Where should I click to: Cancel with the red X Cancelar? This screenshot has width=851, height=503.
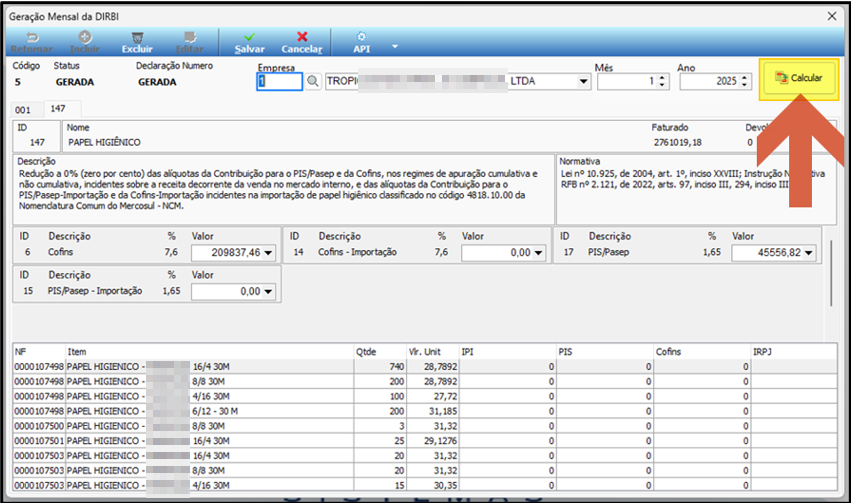[x=302, y=42]
